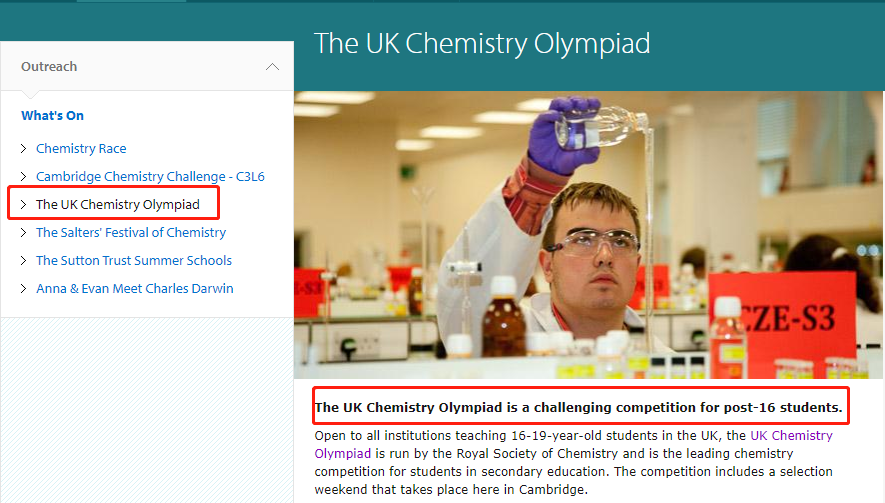This screenshot has width=885, height=503.
Task: Navigate to Anna & Evan Meet Charles Darwin
Action: [135, 289]
